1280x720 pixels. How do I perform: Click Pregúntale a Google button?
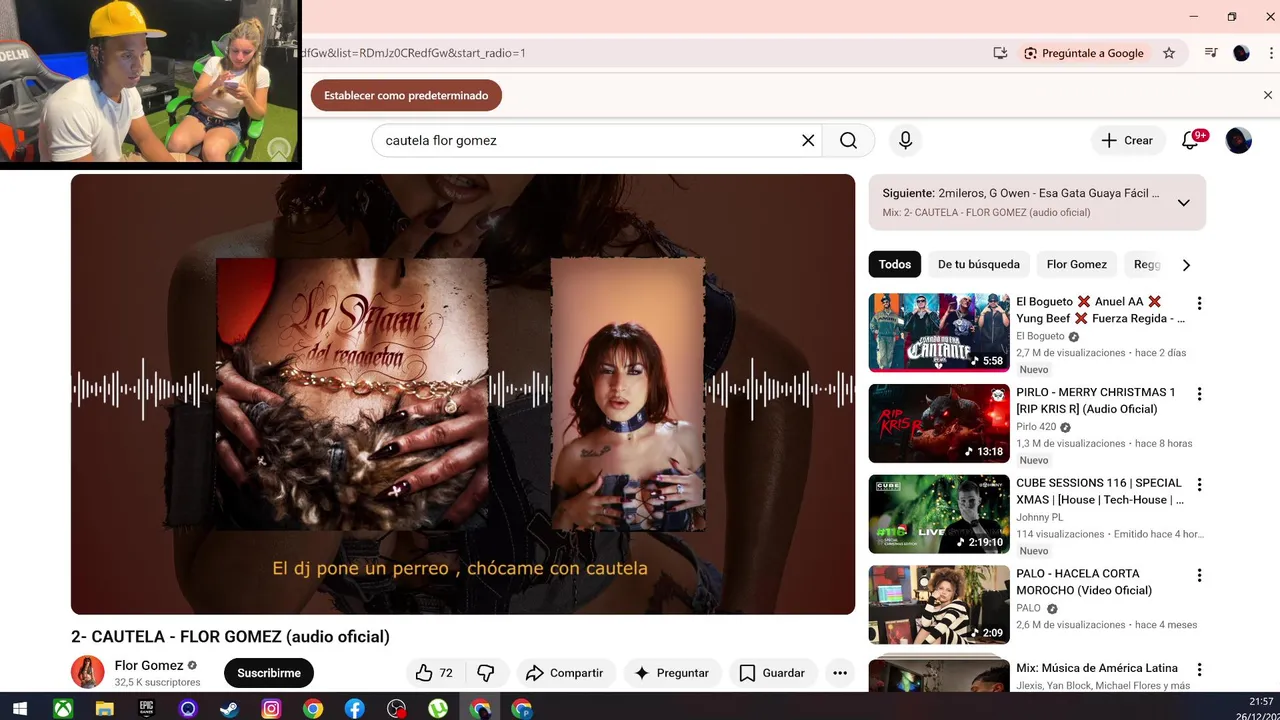point(1083,53)
